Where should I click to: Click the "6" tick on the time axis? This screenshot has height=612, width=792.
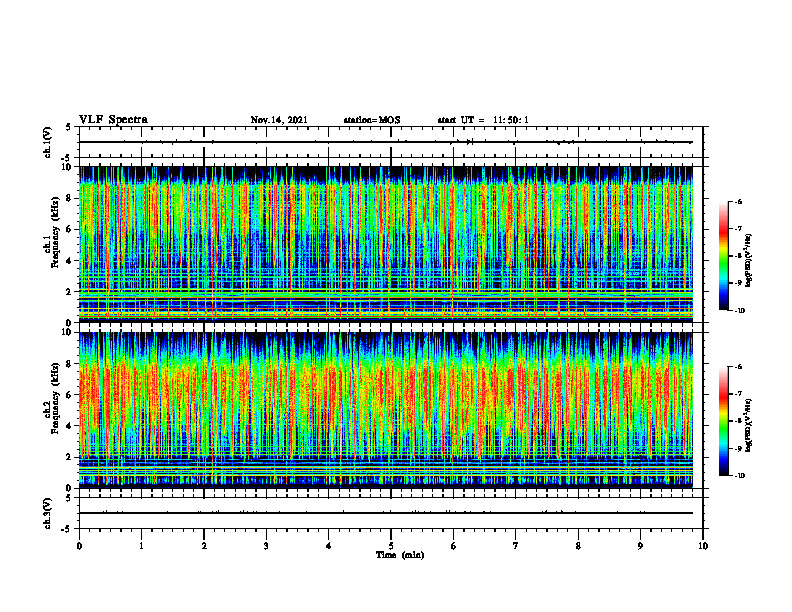pos(454,546)
